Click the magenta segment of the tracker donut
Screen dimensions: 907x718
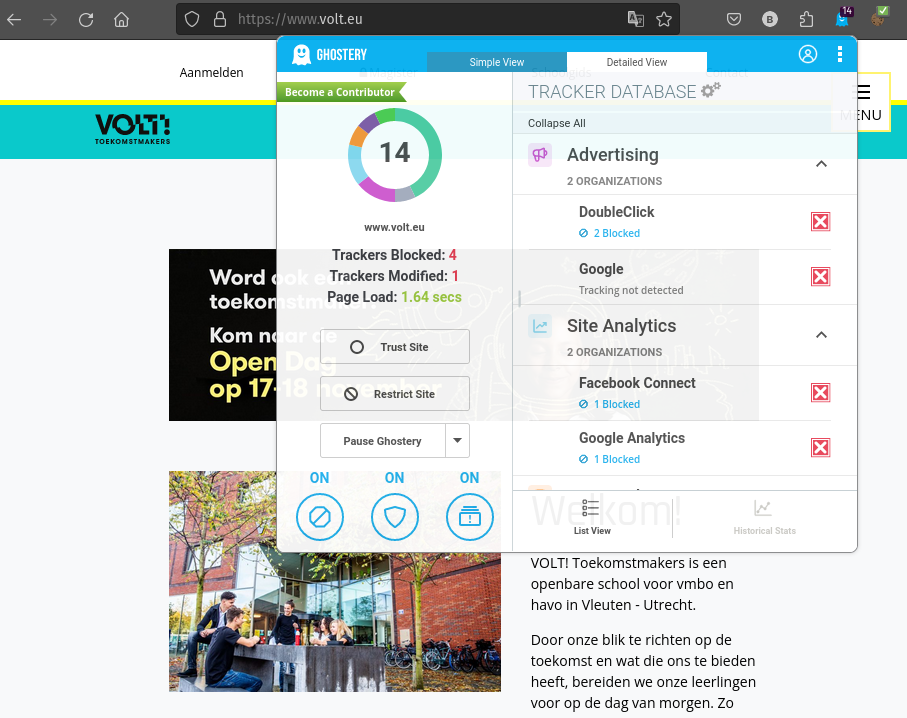click(x=377, y=189)
